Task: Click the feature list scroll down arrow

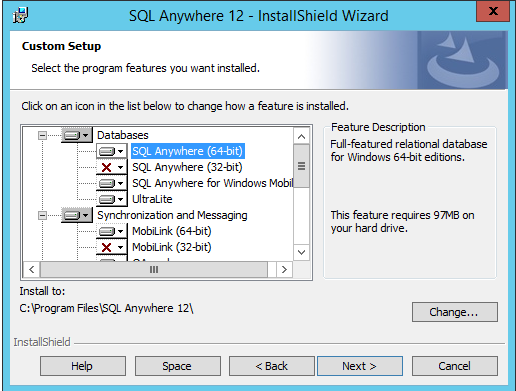Action: tap(301, 252)
